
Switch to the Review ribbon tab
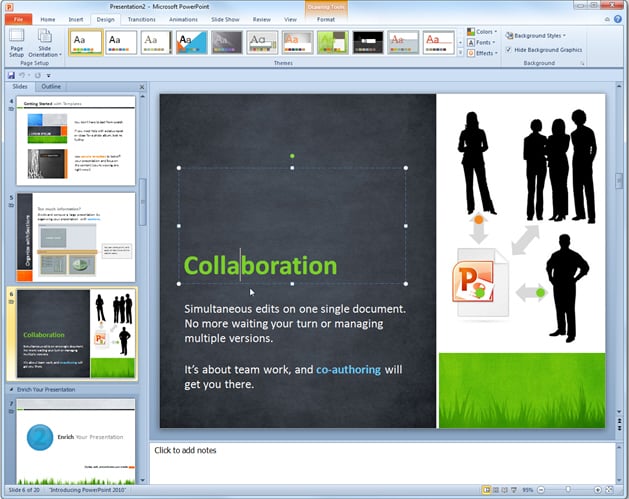[262, 19]
